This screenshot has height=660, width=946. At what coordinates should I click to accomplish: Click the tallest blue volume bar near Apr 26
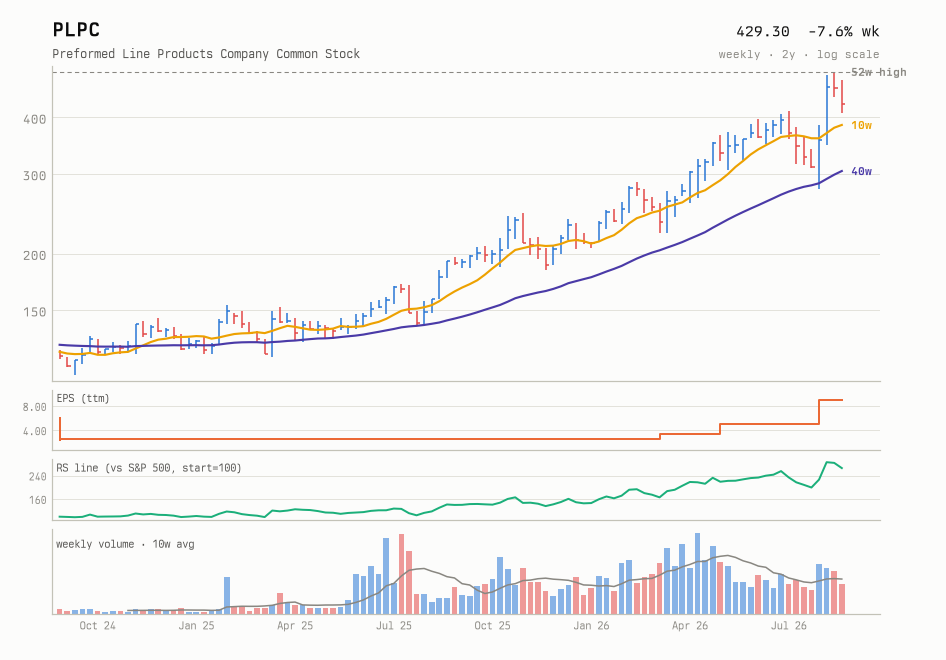tap(697, 574)
